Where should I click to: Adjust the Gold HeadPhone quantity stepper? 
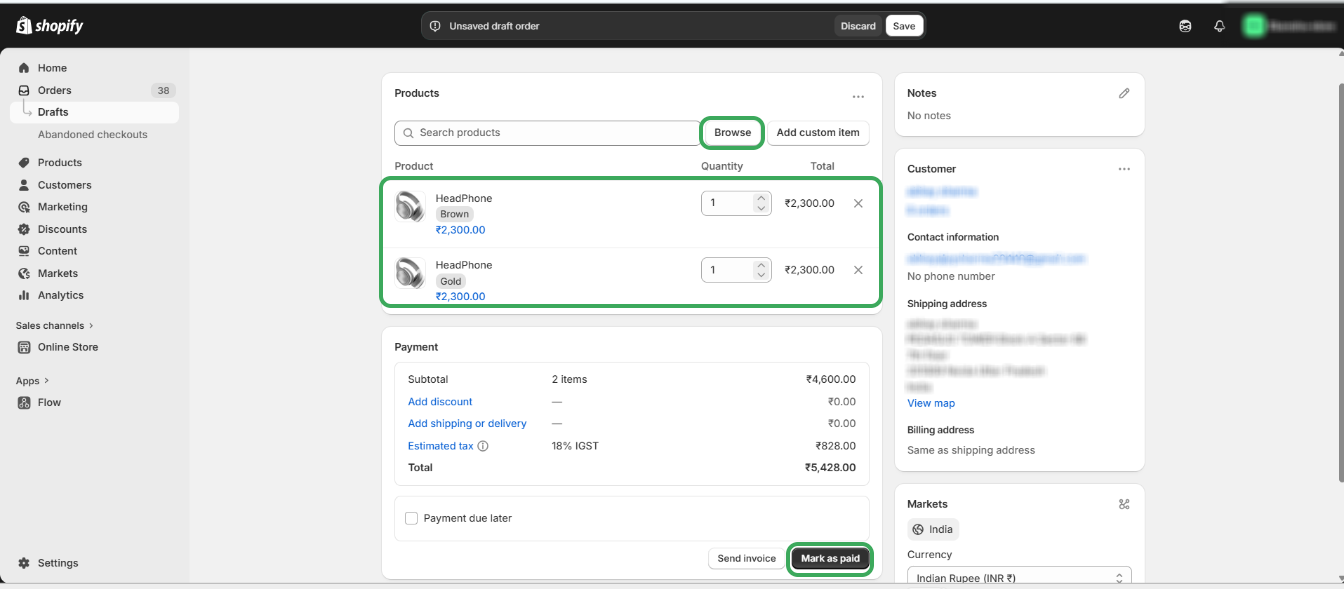761,270
